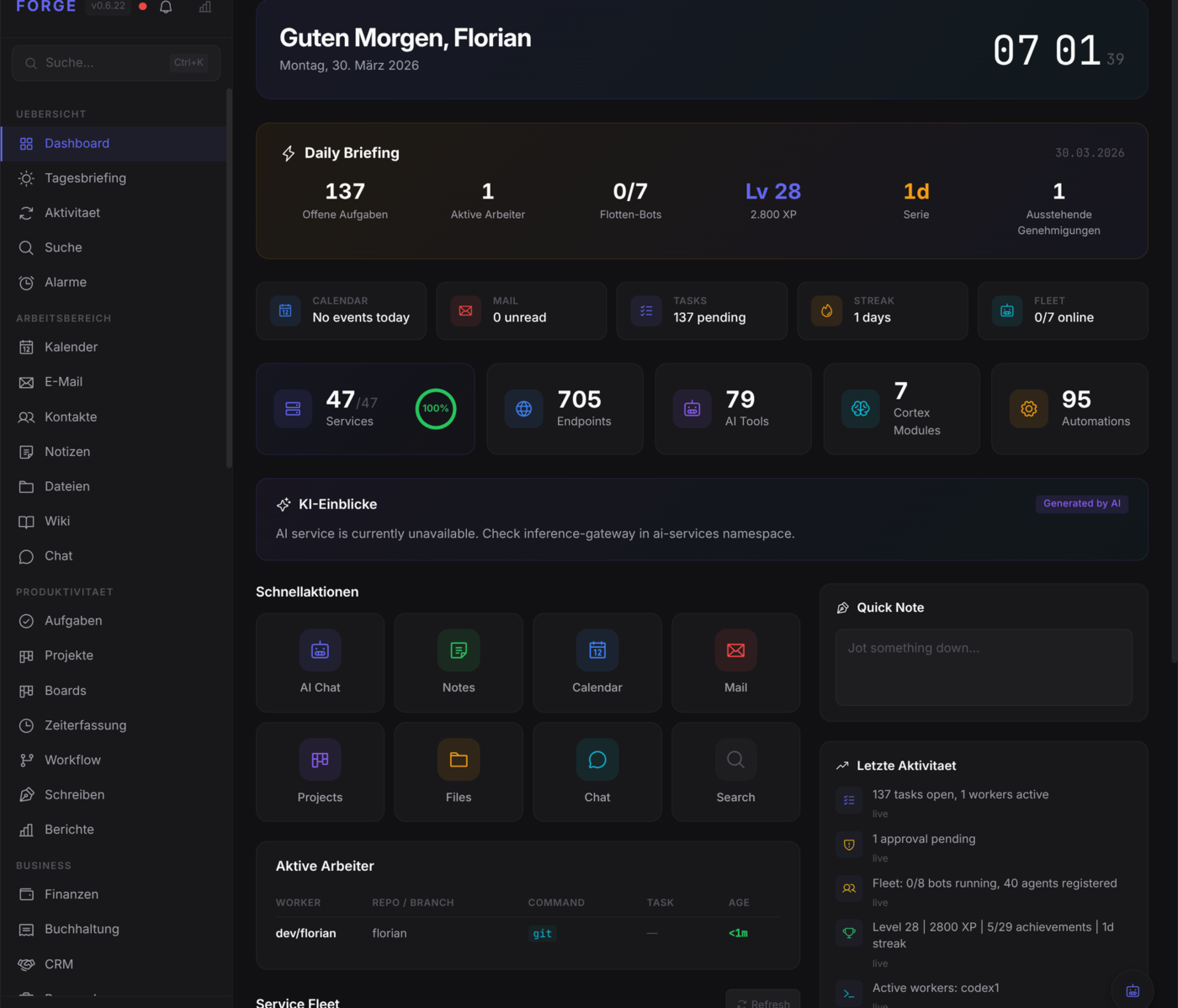1178x1008 pixels.
Task: Open Tagesbriefing from the sidebar
Action: [84, 178]
